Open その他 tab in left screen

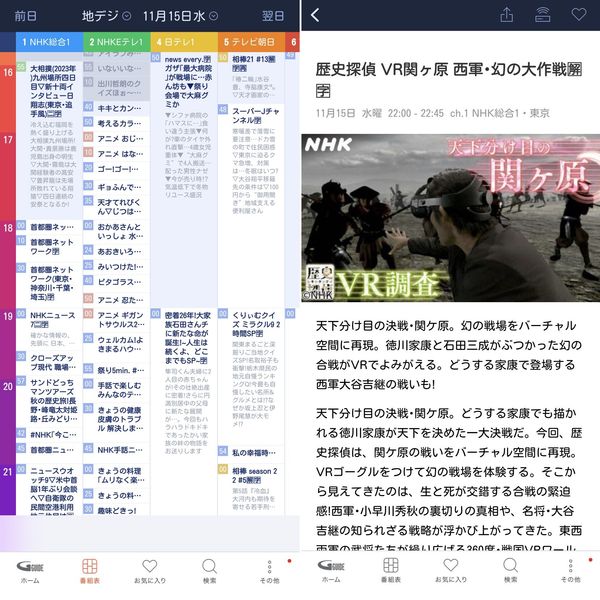point(269,572)
